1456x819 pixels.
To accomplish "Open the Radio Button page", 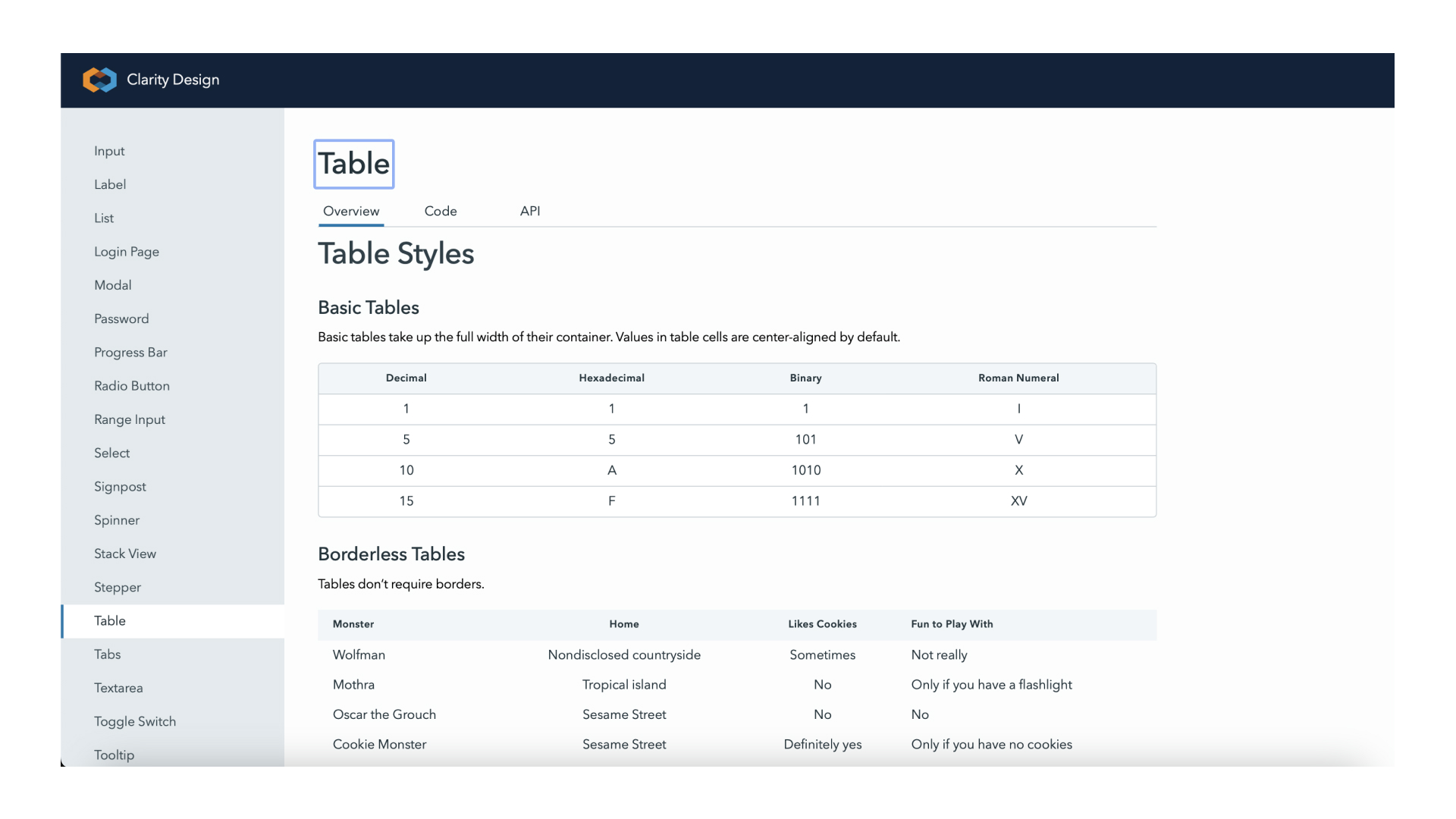I will click(x=132, y=386).
